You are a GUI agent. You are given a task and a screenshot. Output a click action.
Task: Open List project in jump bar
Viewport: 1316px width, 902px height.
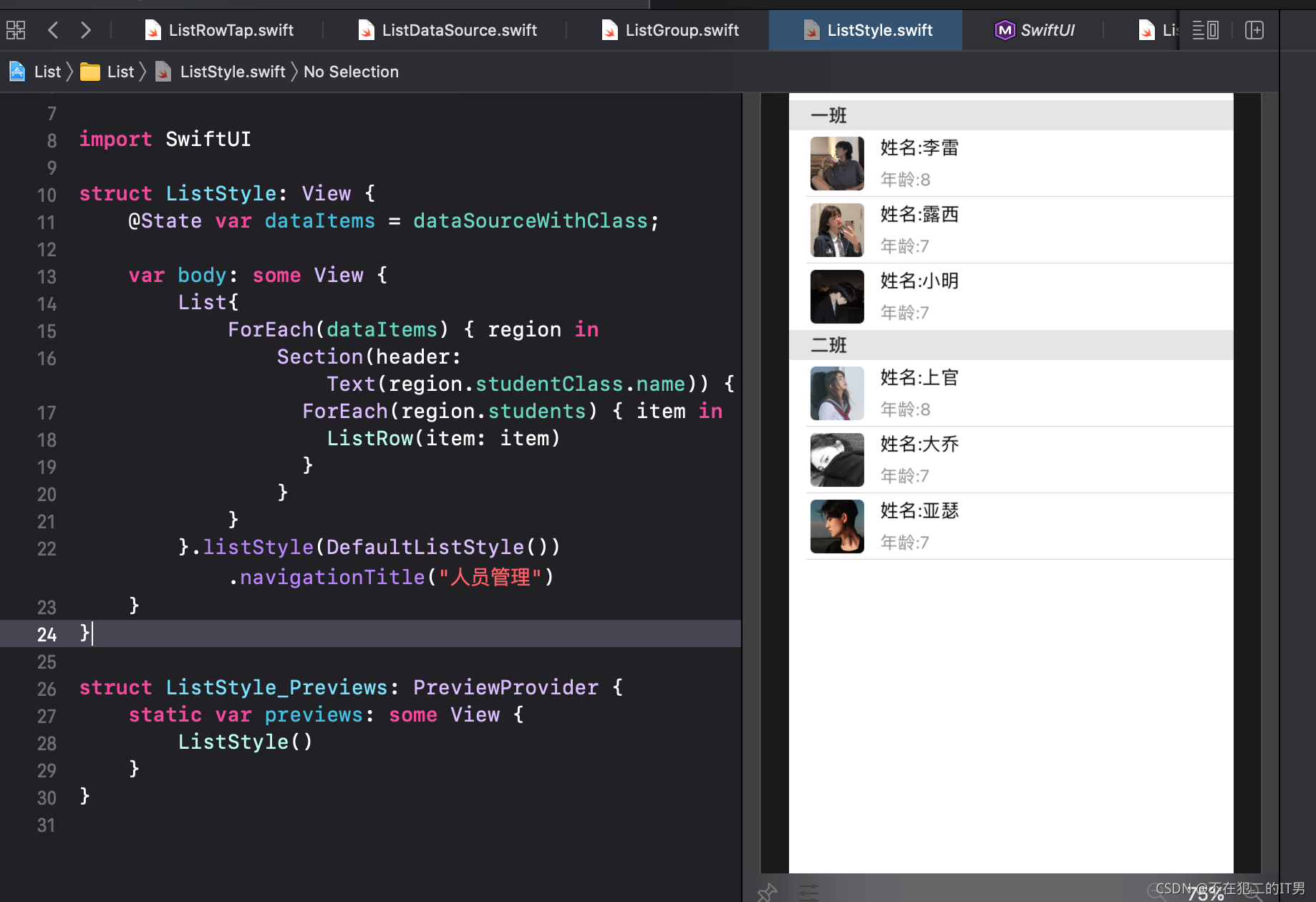(x=35, y=72)
